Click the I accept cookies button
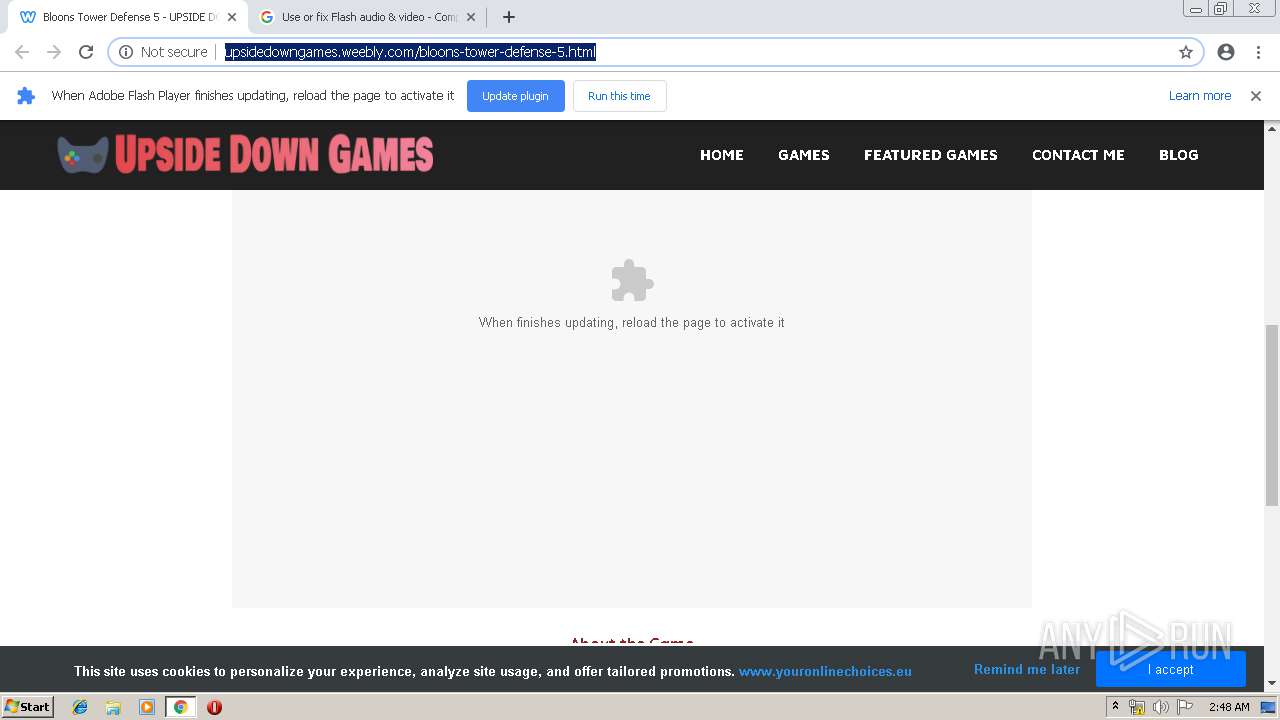1280x720 pixels. tap(1170, 669)
